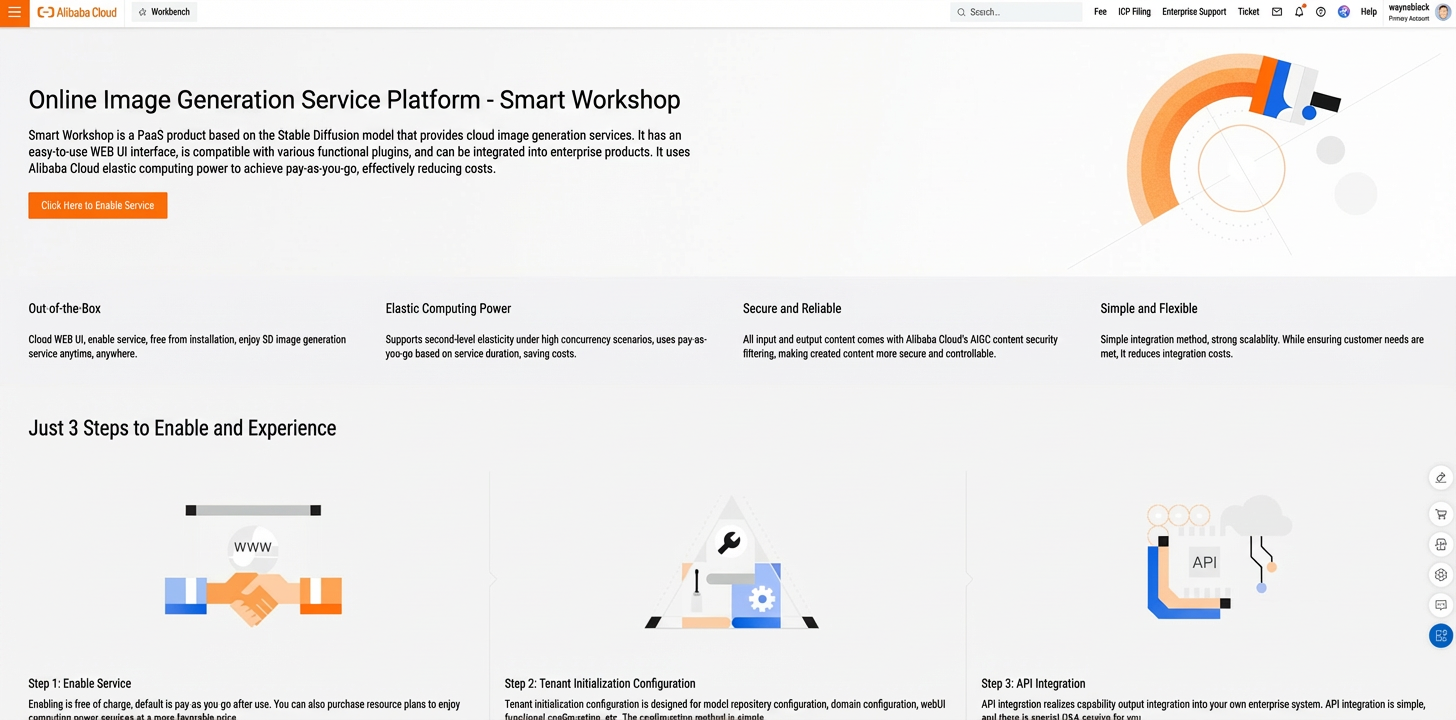Viewport: 1456px width, 720px height.
Task: Click the 'Out-of-the-Box' heading
Action: coord(65,308)
